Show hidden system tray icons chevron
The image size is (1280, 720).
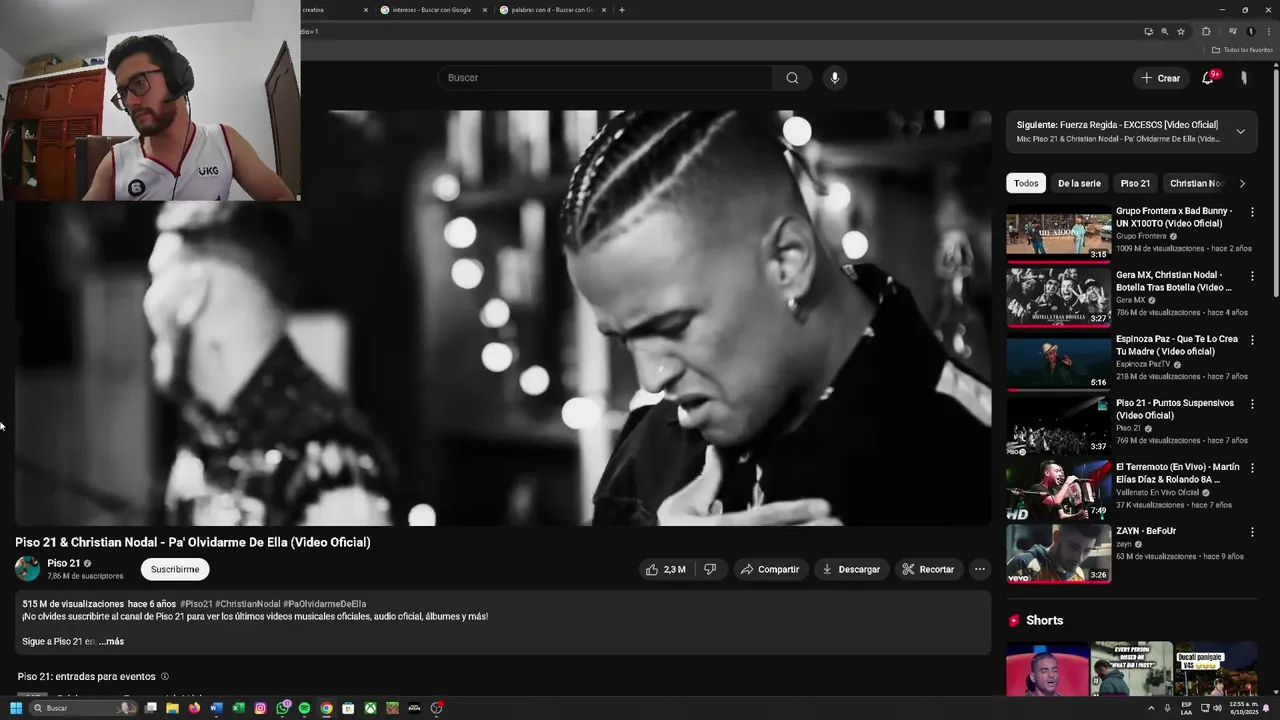1151,708
